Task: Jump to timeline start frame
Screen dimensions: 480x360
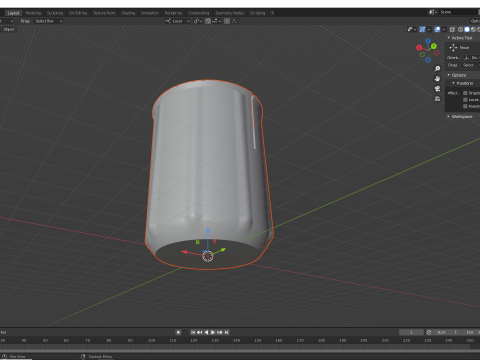Action: pyautogui.click(x=193, y=332)
